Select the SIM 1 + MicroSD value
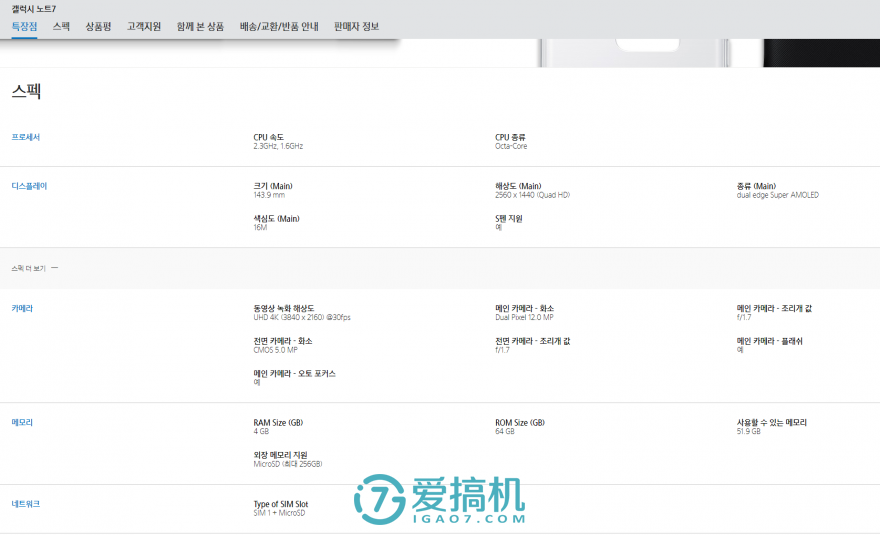The height and width of the screenshot is (535, 880). click(x=279, y=513)
